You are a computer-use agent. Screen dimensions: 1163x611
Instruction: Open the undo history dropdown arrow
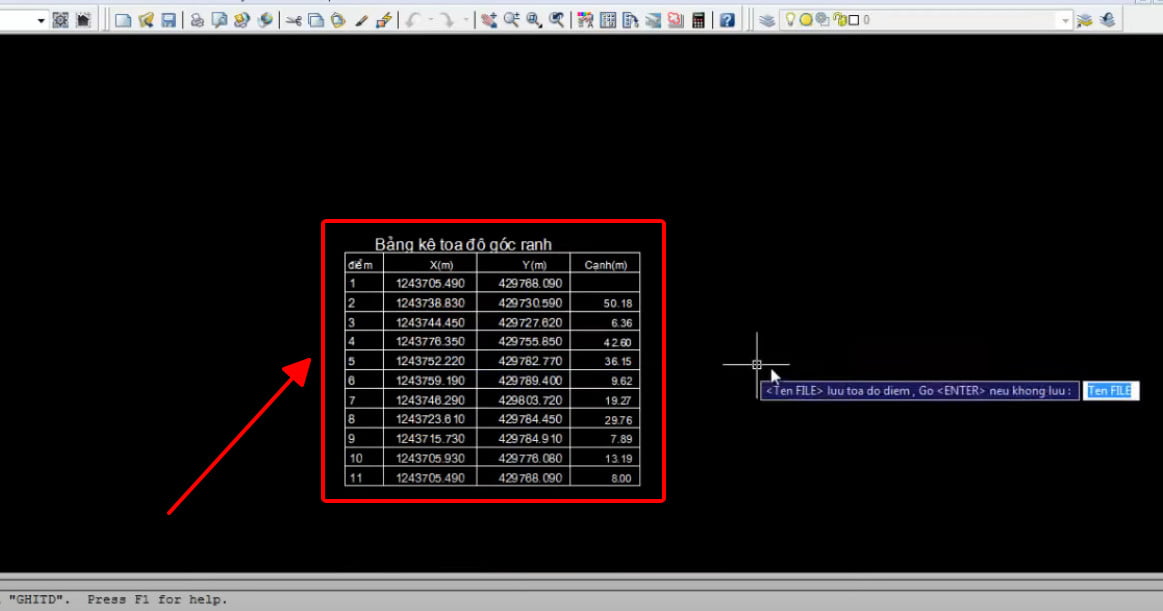click(x=430, y=20)
